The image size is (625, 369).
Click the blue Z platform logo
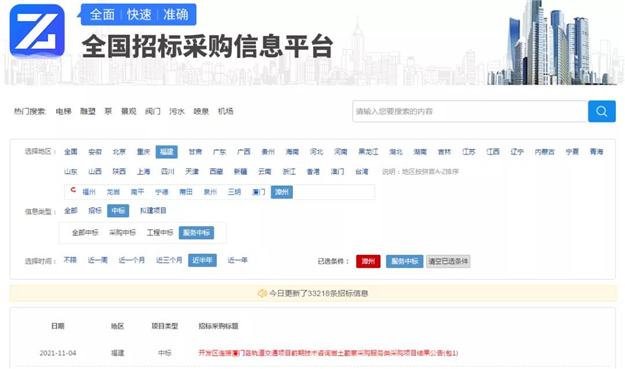[37, 31]
